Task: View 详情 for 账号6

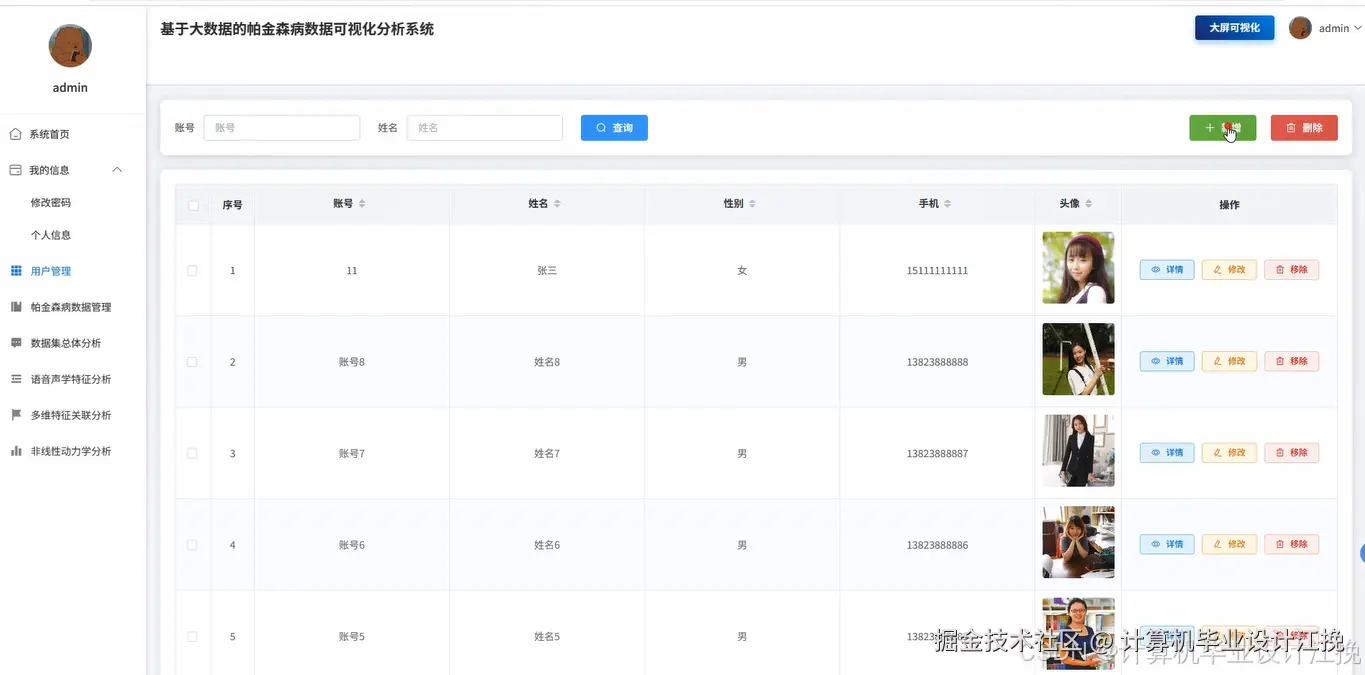Action: tap(1167, 544)
